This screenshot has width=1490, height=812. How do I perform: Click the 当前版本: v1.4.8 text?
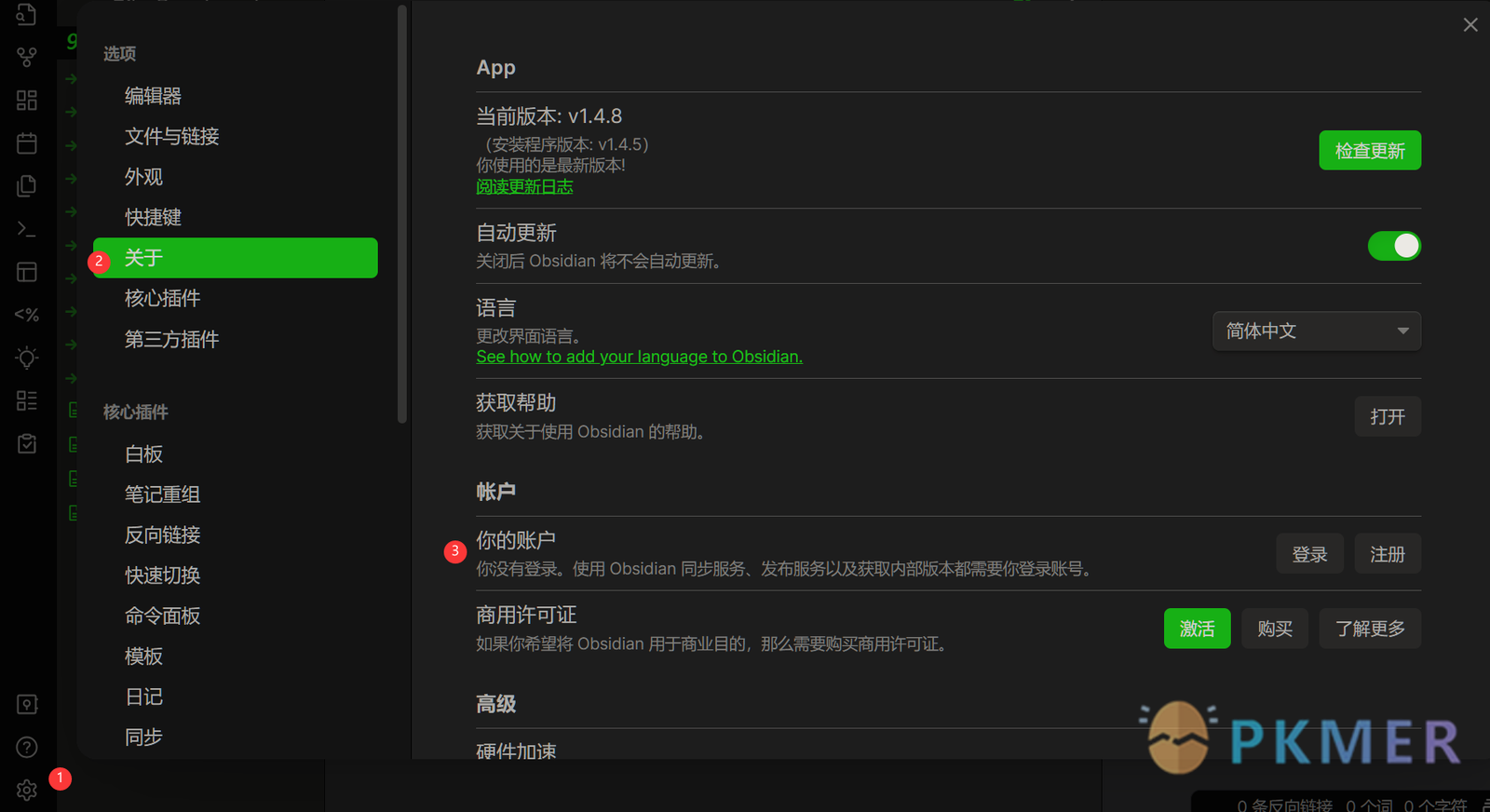[549, 116]
